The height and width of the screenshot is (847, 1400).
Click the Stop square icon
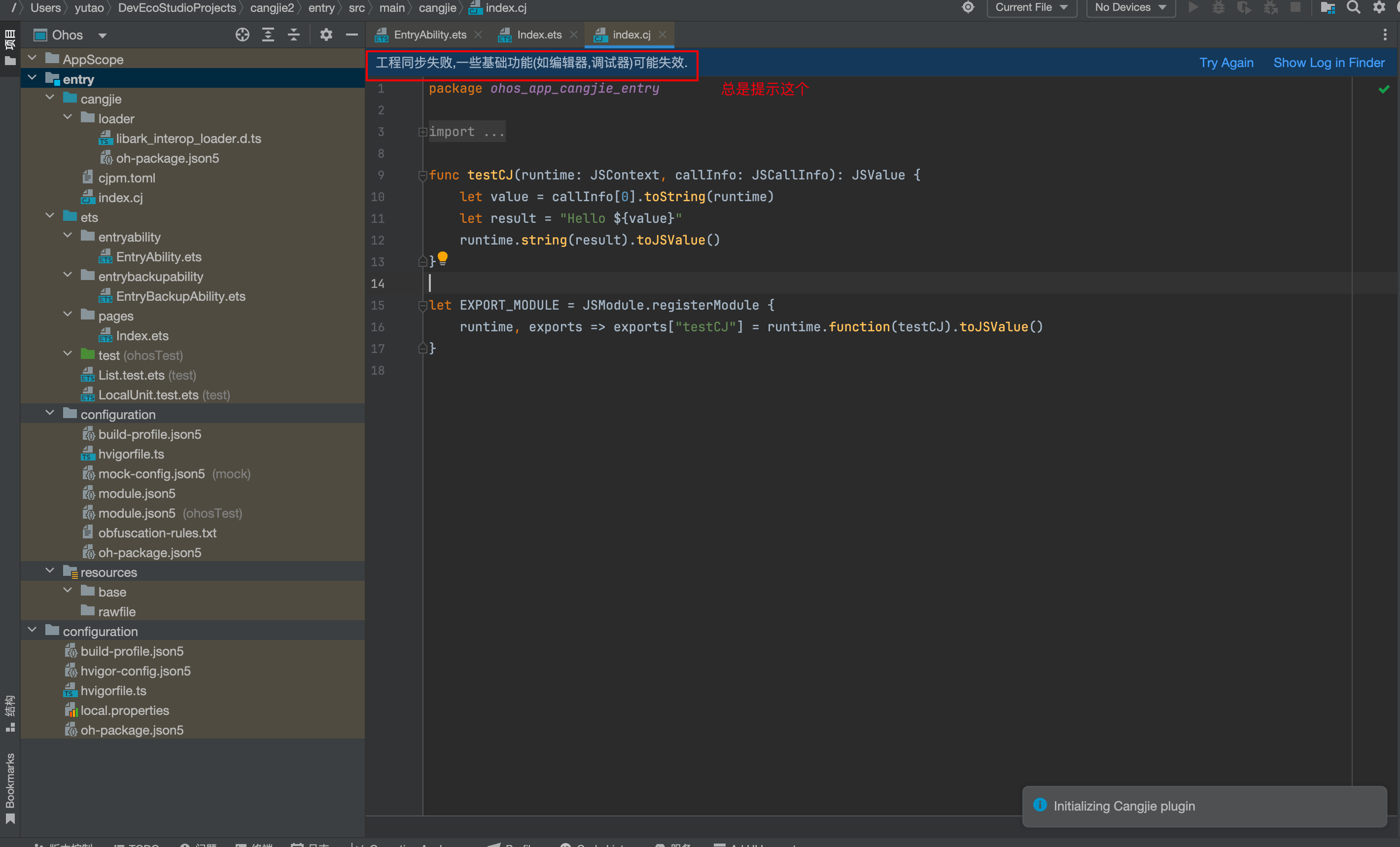(x=1295, y=7)
